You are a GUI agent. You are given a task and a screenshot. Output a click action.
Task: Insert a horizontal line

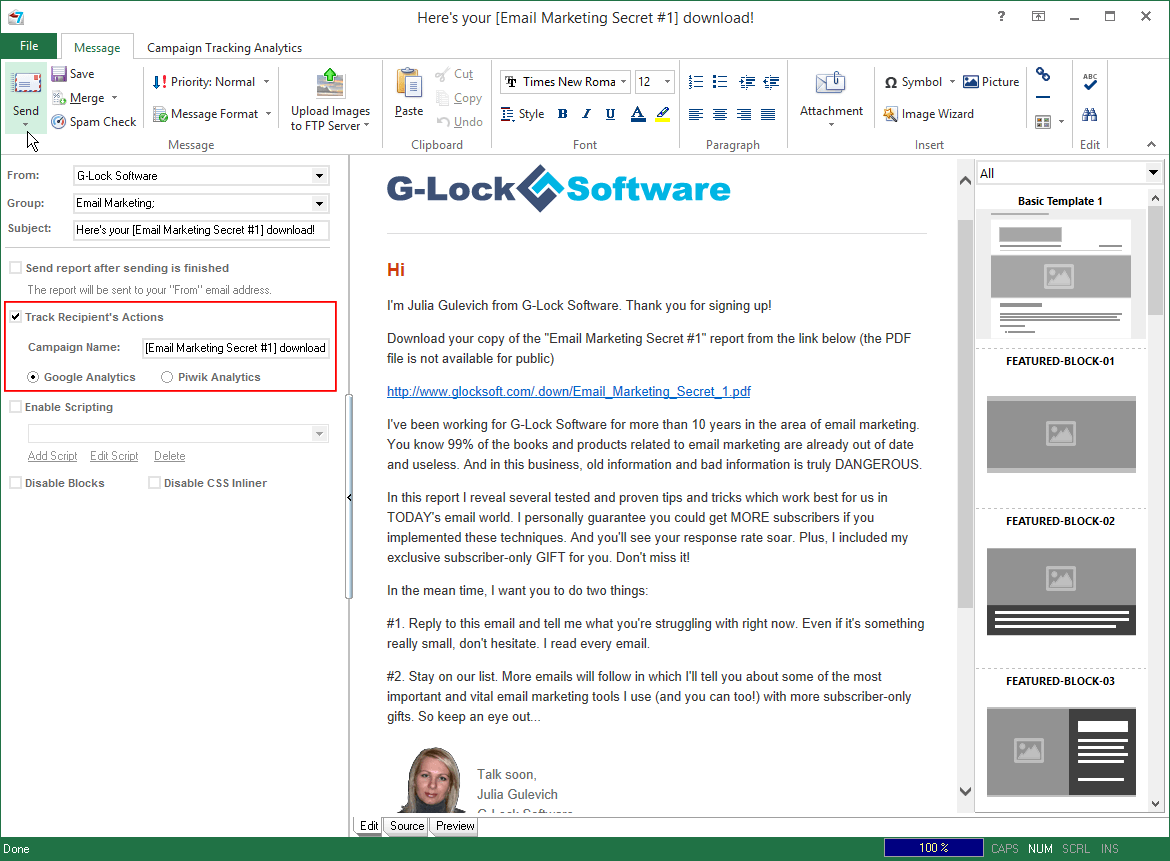(x=1043, y=98)
